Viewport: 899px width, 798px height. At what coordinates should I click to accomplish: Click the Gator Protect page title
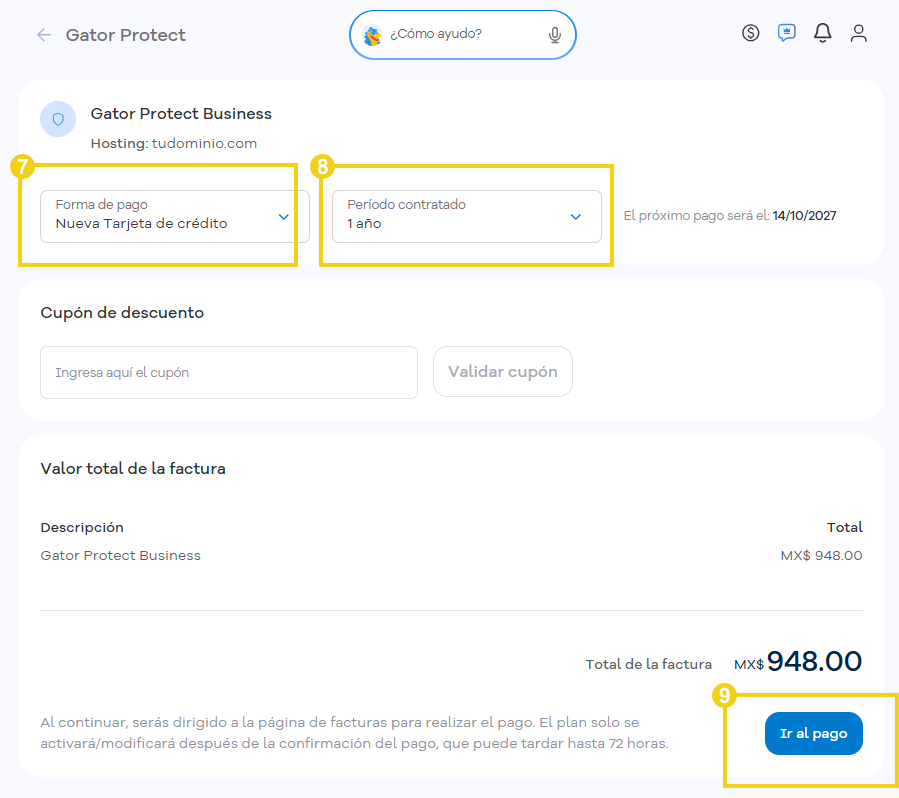(126, 35)
